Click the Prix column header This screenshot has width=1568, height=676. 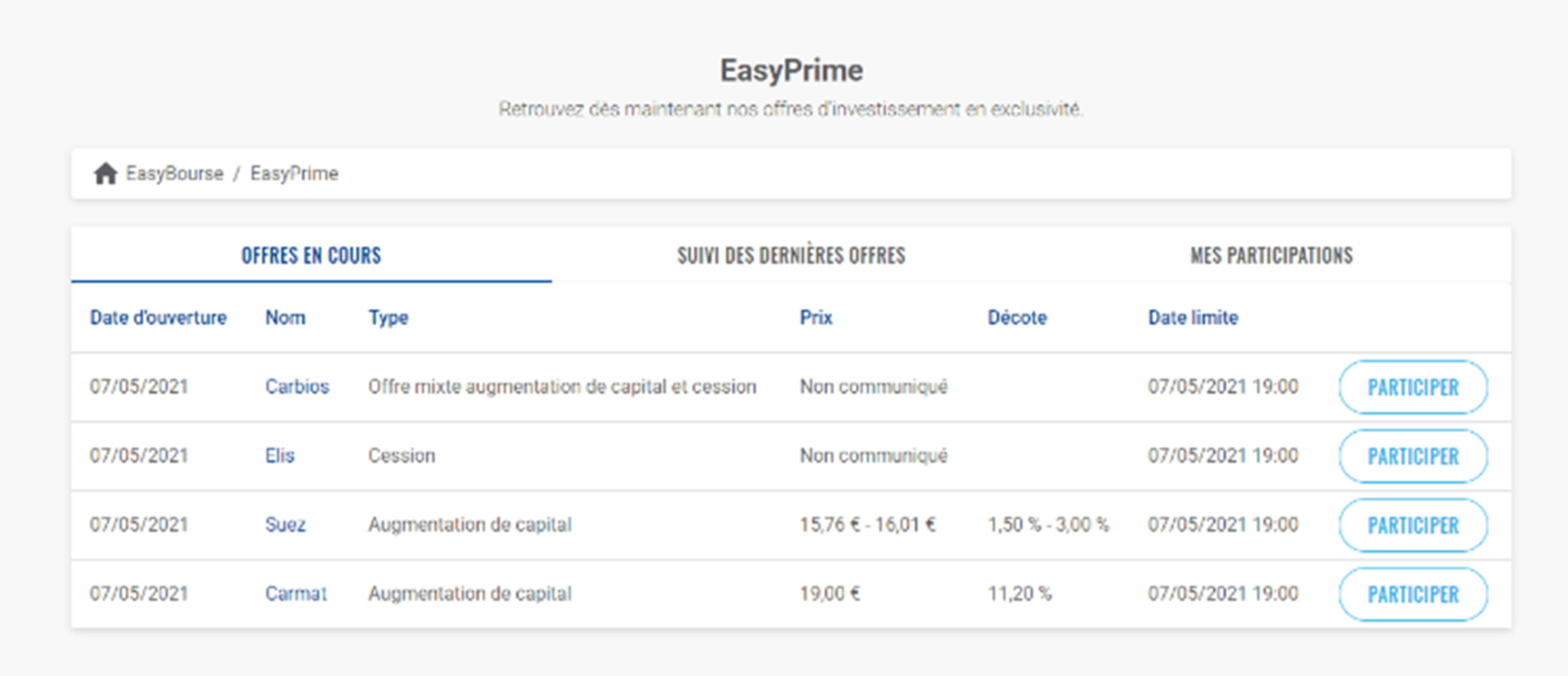pyautogui.click(x=816, y=318)
